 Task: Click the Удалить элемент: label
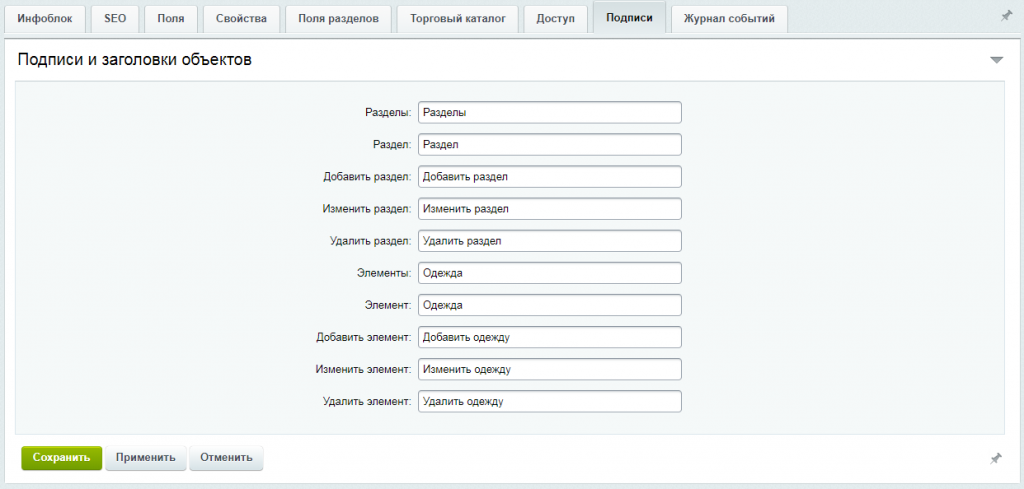(367, 402)
